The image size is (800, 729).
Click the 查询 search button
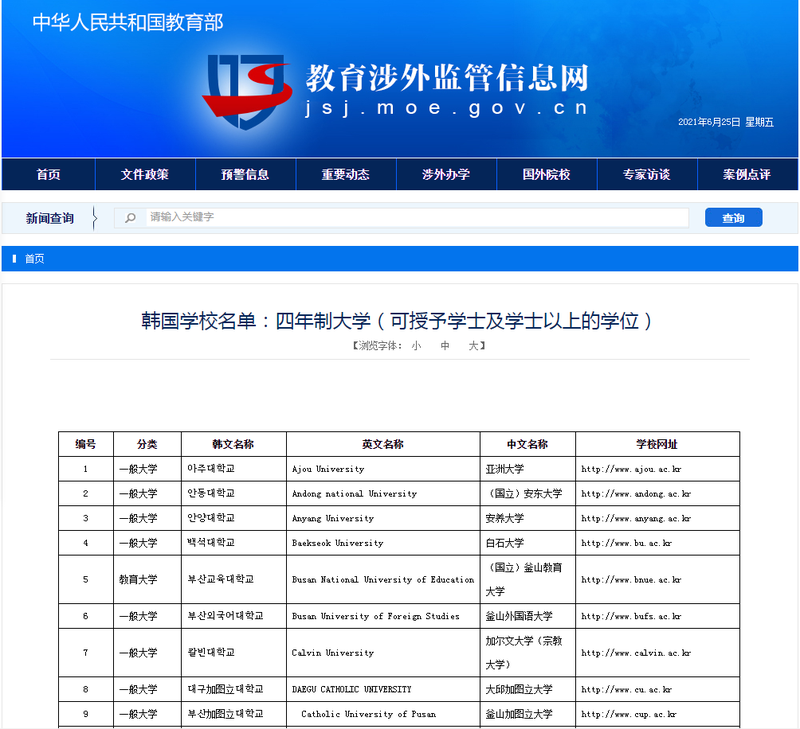(733, 218)
